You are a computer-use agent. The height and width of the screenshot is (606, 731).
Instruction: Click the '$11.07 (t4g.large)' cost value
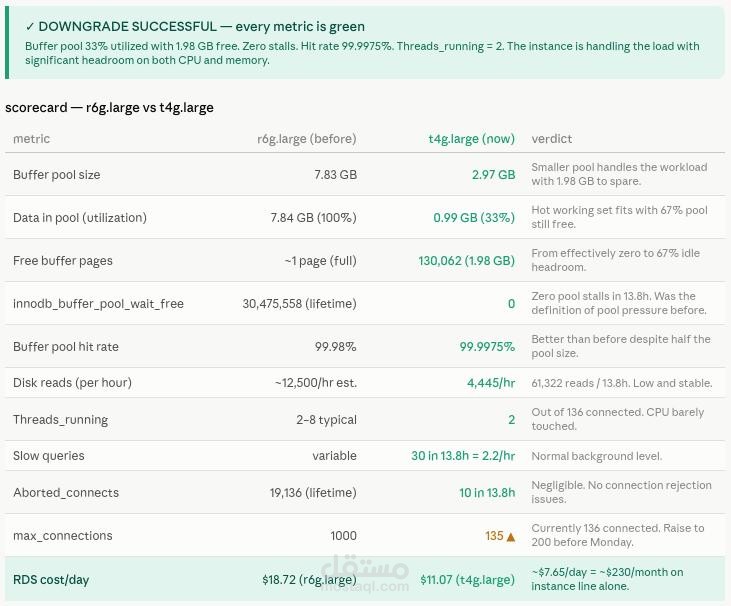tap(468, 580)
